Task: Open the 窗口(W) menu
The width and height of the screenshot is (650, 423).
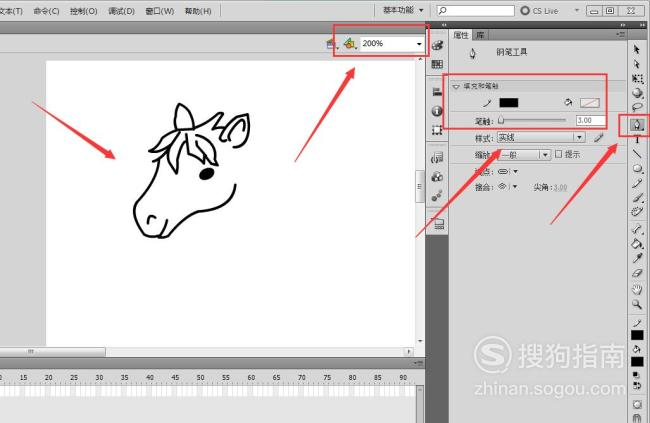Action: pyautogui.click(x=160, y=11)
